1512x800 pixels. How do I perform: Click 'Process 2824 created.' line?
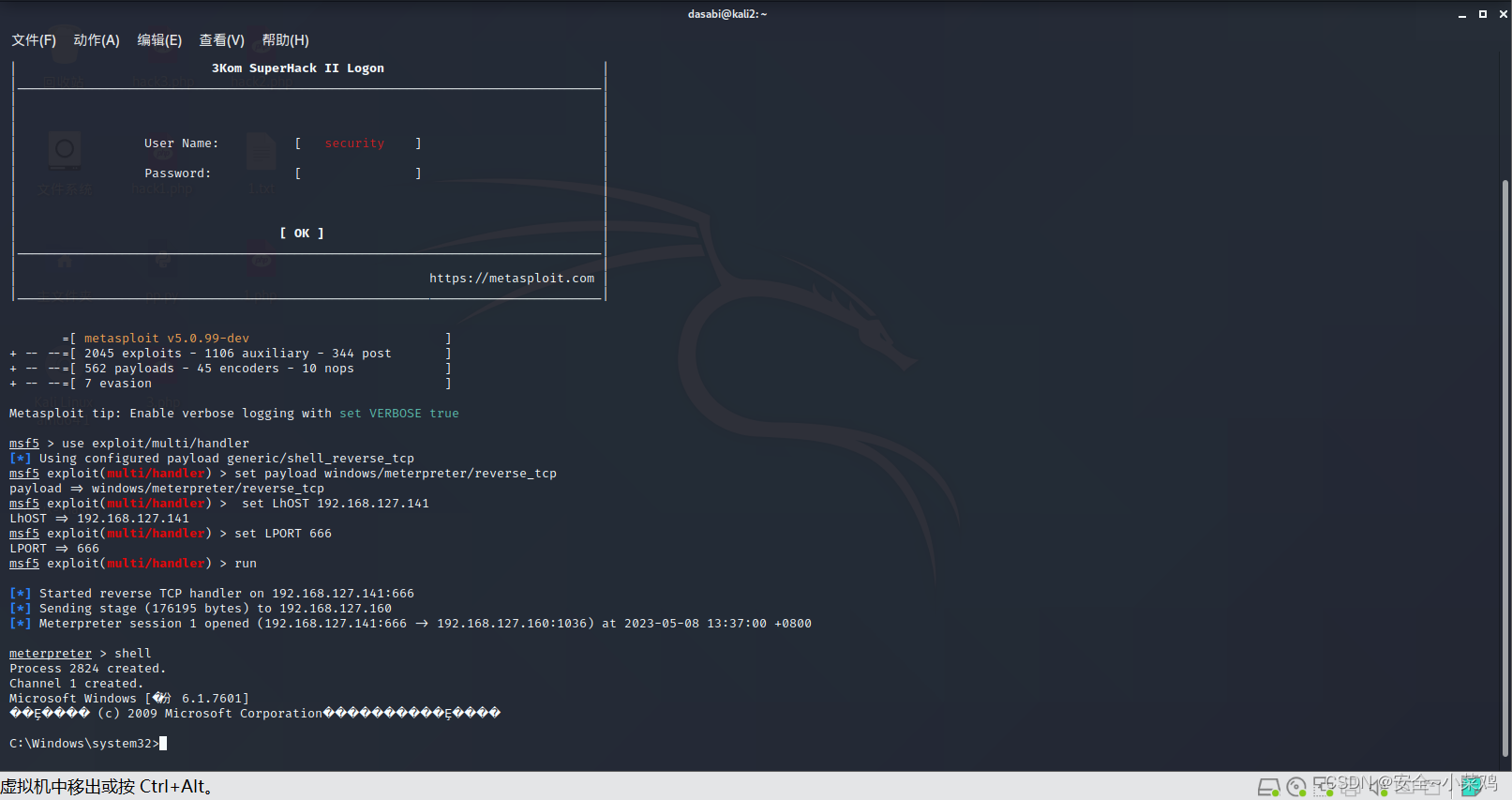(88, 669)
